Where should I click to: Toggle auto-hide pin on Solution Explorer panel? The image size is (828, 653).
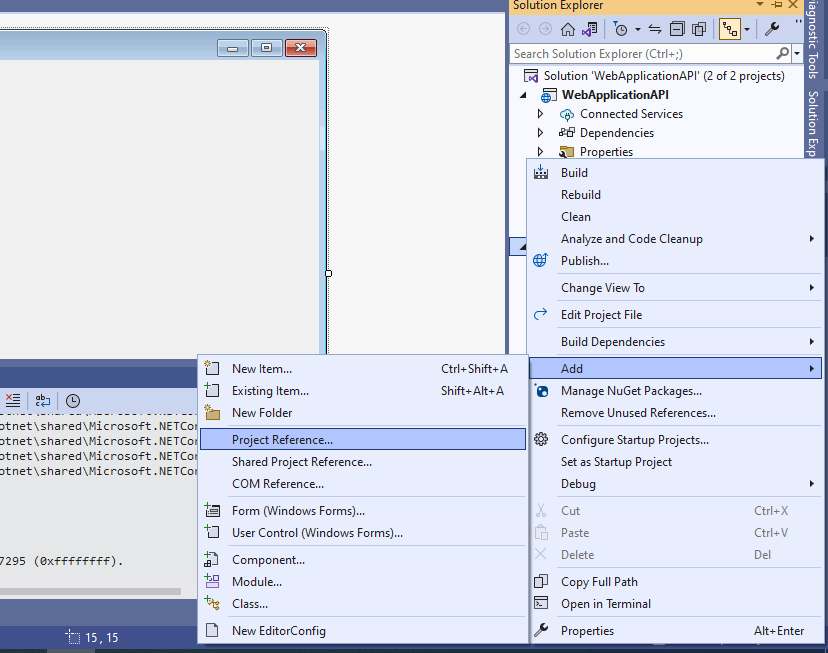coord(776,5)
